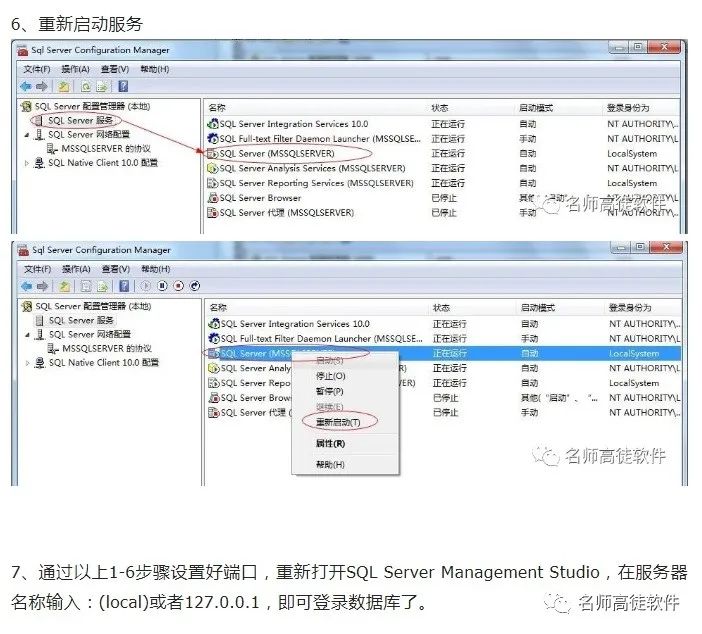
Task: Click Pause service icon in bottom toolbar
Action: coord(162,286)
